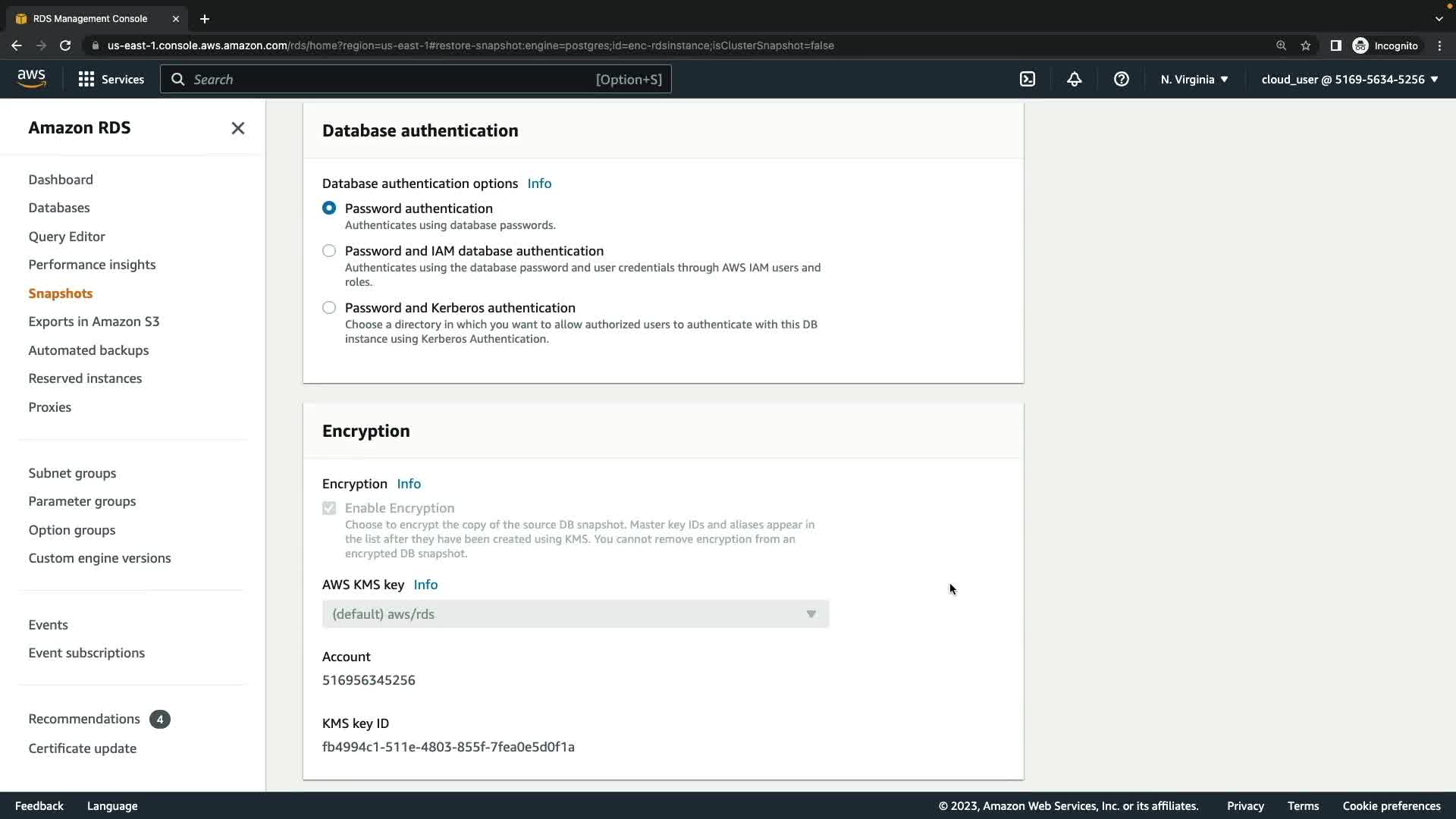Select Password and Kerberos authentication
This screenshot has width=1456, height=819.
click(329, 307)
